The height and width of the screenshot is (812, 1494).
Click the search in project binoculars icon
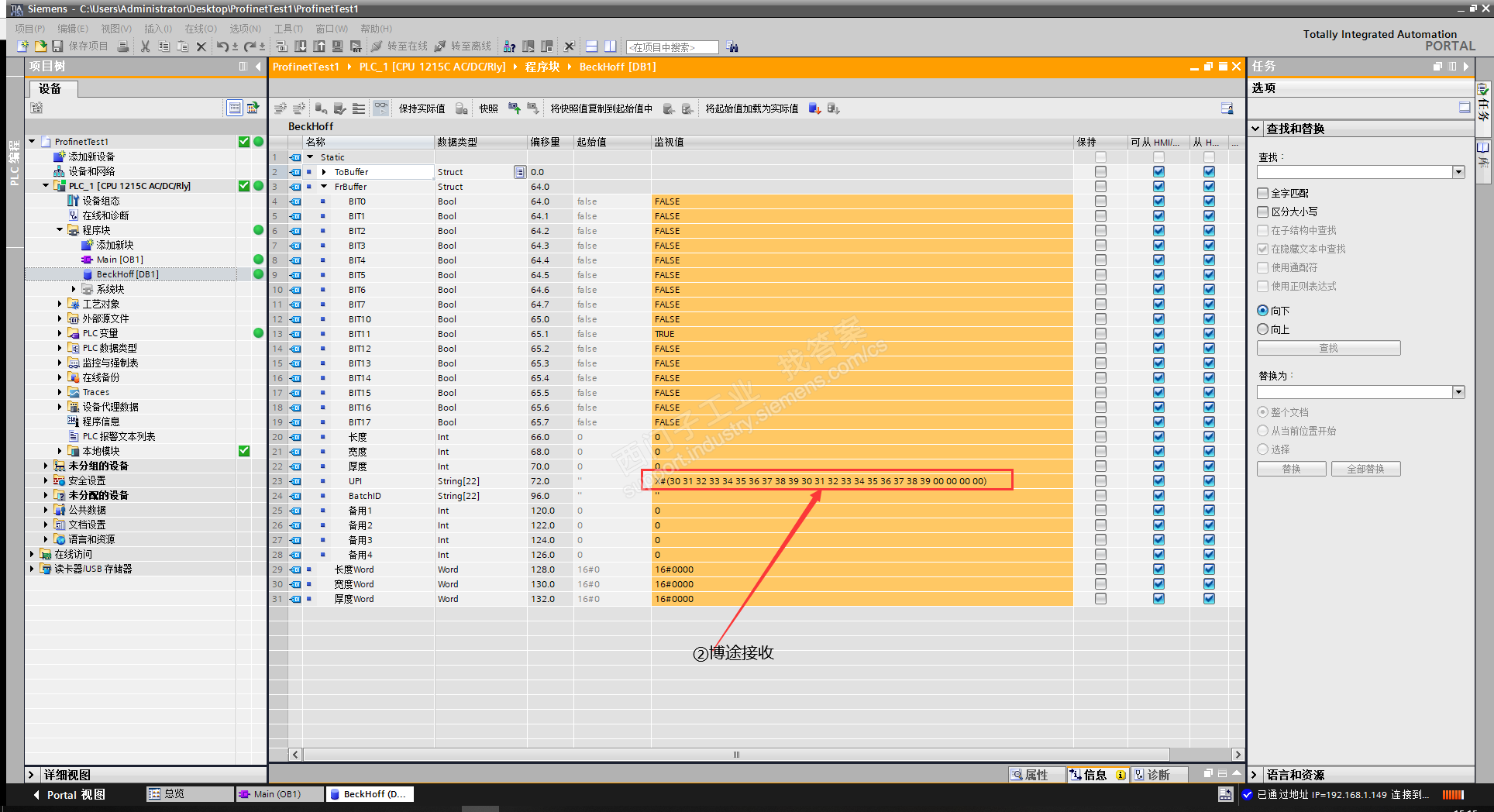click(732, 47)
